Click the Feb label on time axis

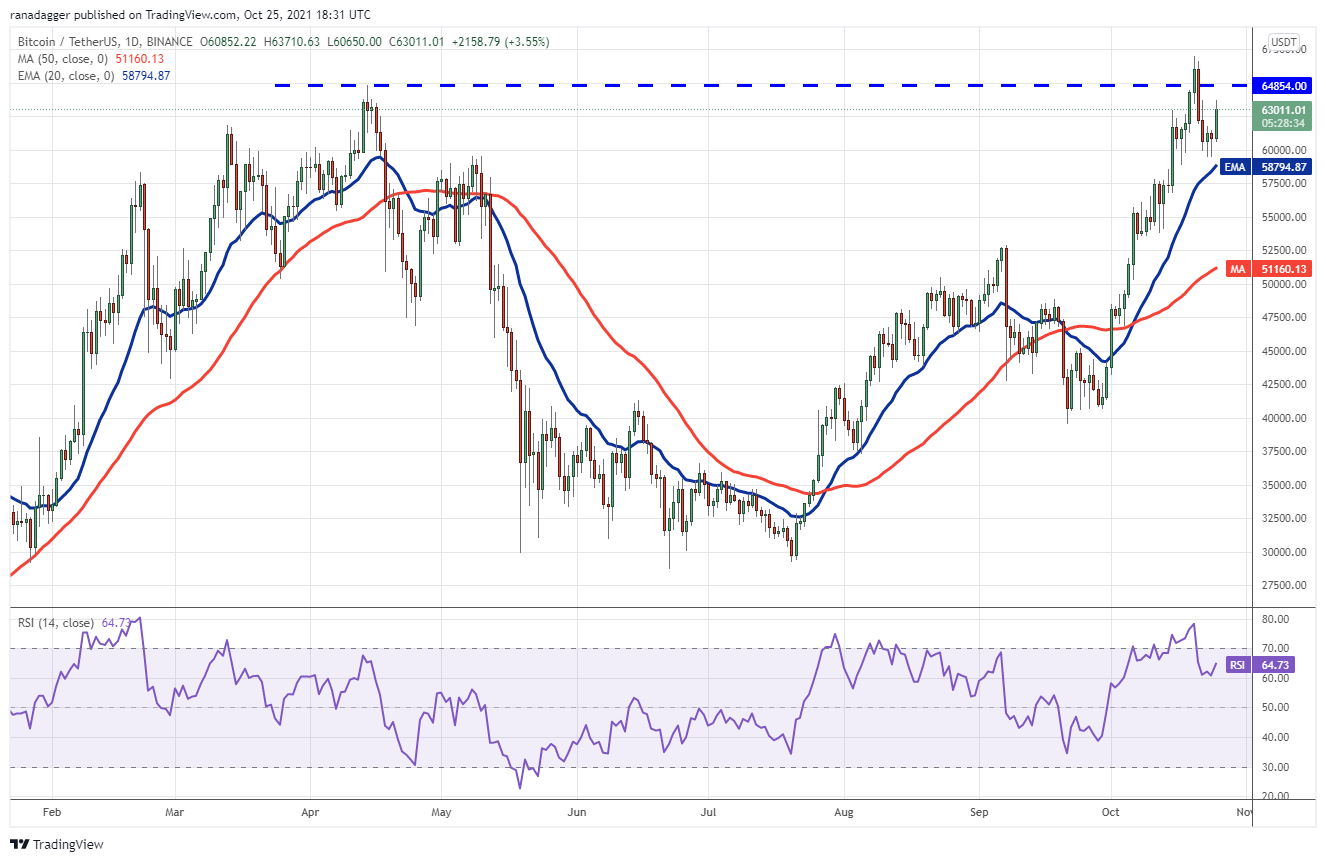coord(54,814)
